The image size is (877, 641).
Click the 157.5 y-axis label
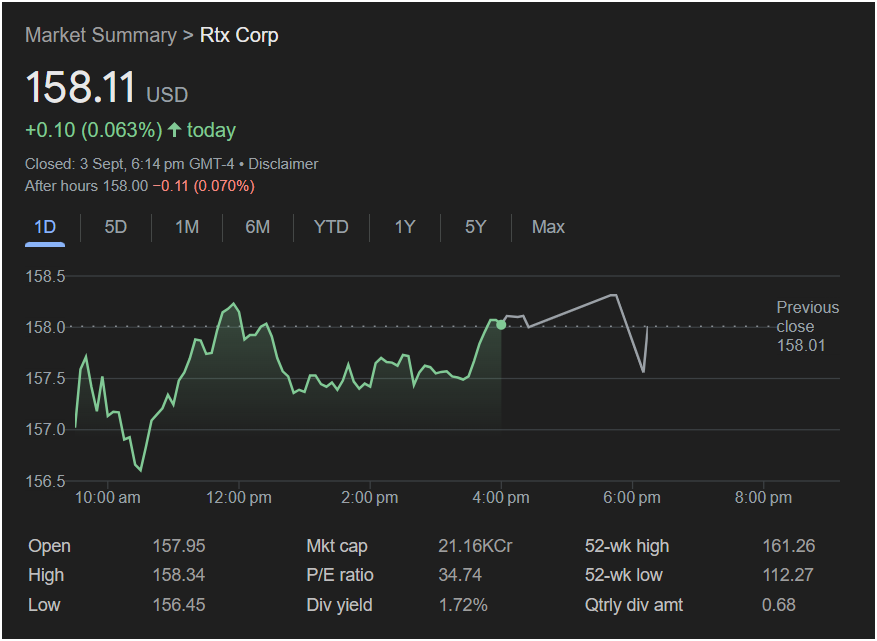(x=45, y=379)
